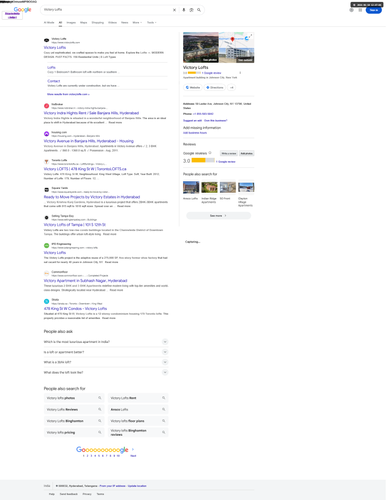Switch to the Shopping tab
Image resolution: width=390 pixels, height=500 pixels.
click(98, 23)
